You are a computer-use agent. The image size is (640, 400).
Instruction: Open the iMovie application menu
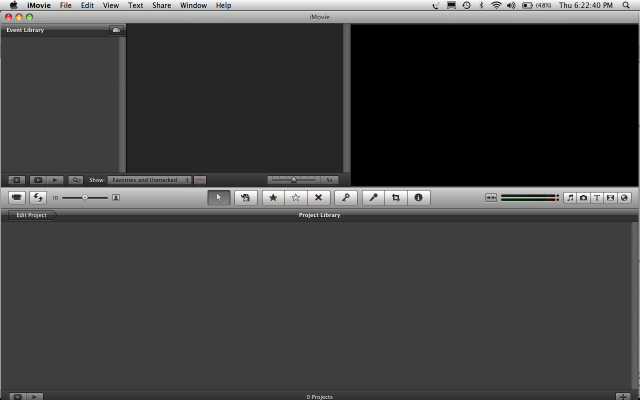(x=39, y=5)
